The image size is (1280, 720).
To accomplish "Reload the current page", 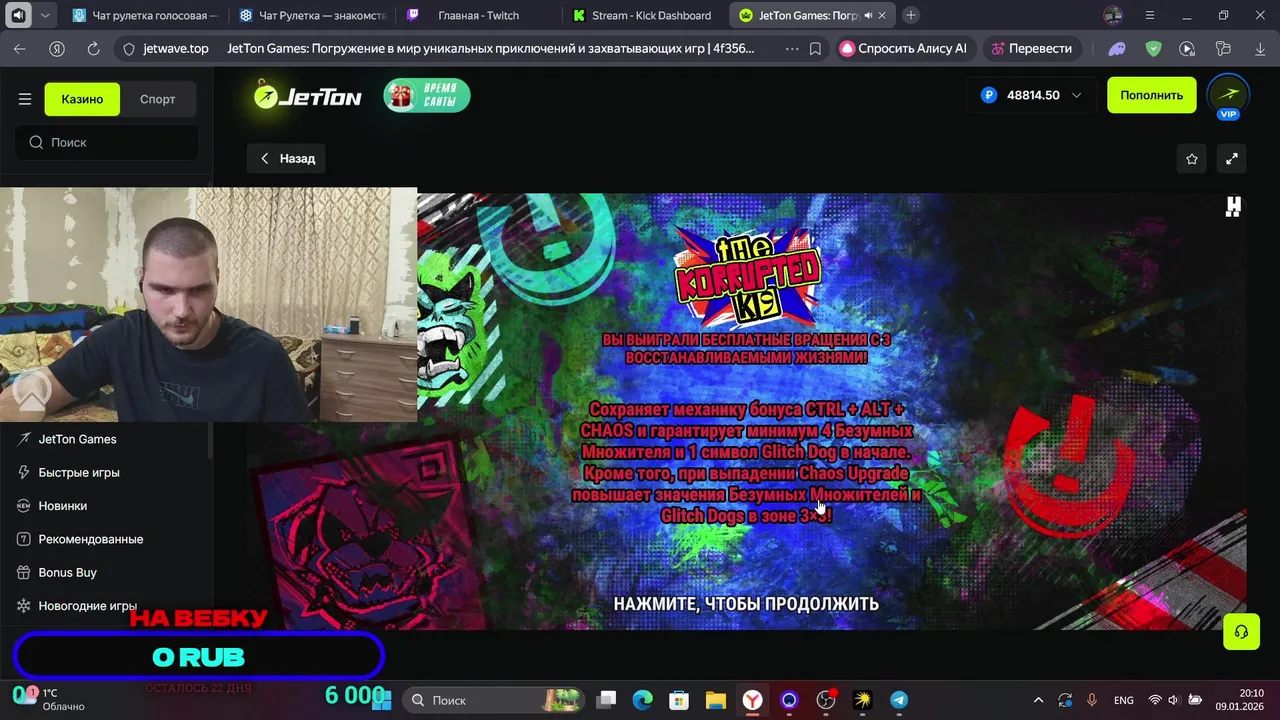I will [93, 48].
